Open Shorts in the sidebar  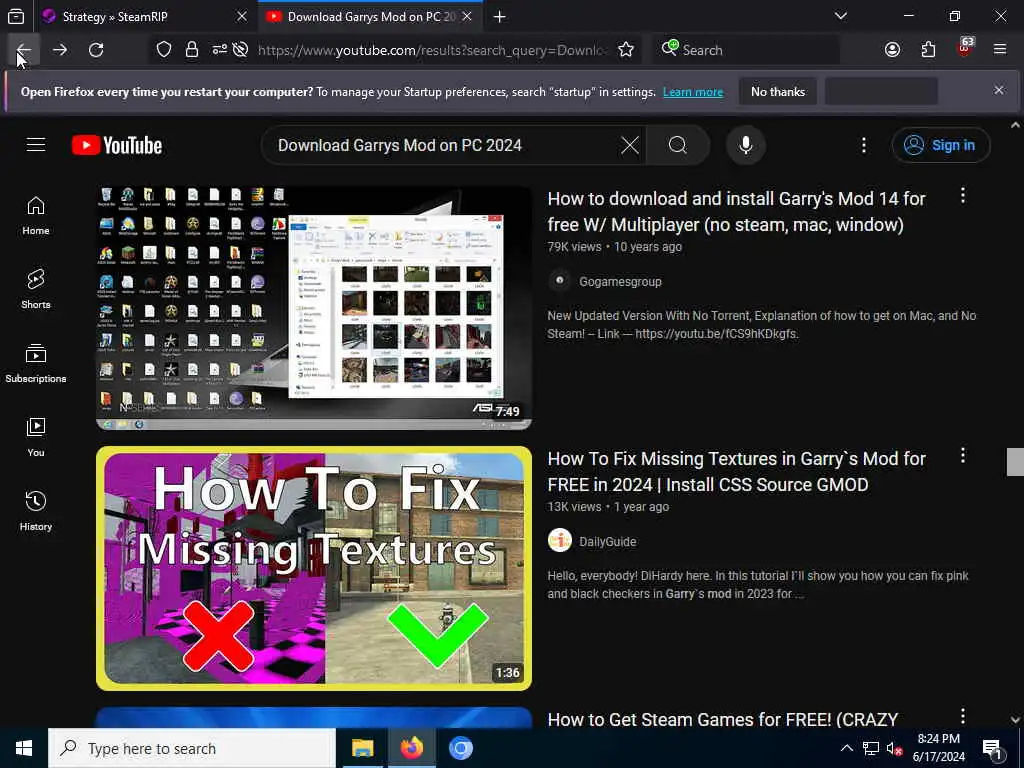[36, 289]
